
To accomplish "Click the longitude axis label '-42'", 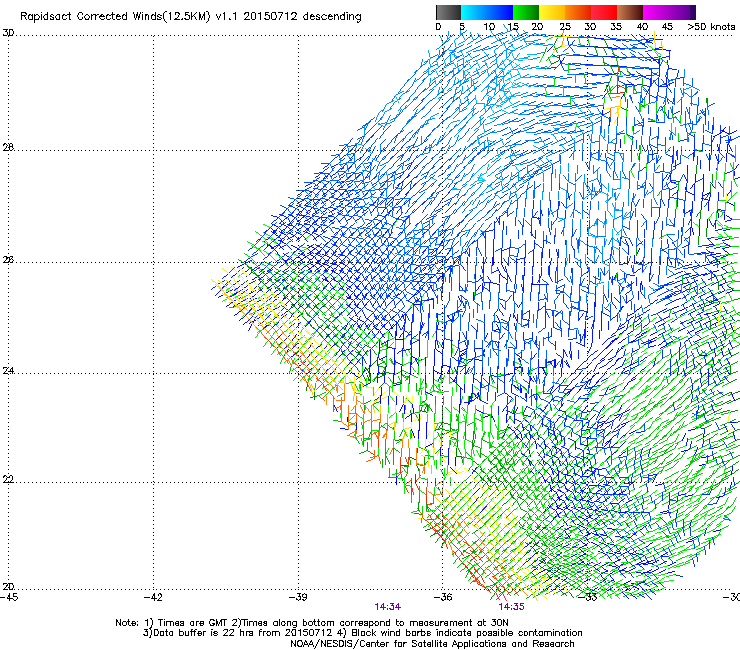I will pos(153,597).
